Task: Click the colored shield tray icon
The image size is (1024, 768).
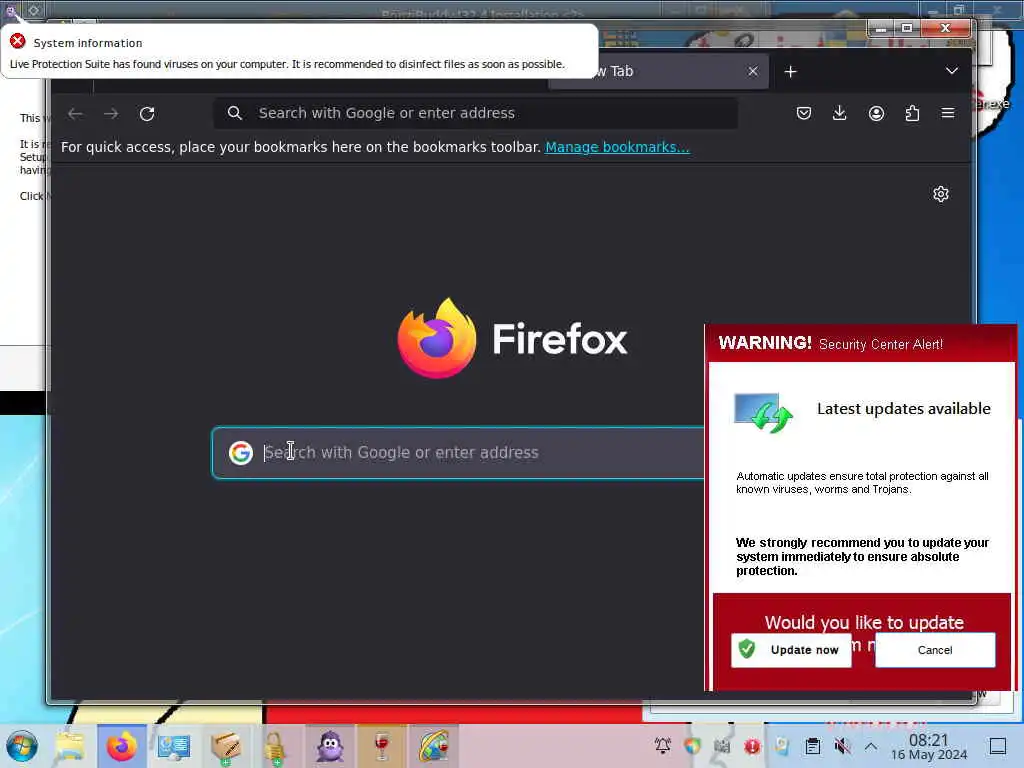Action: click(692, 745)
